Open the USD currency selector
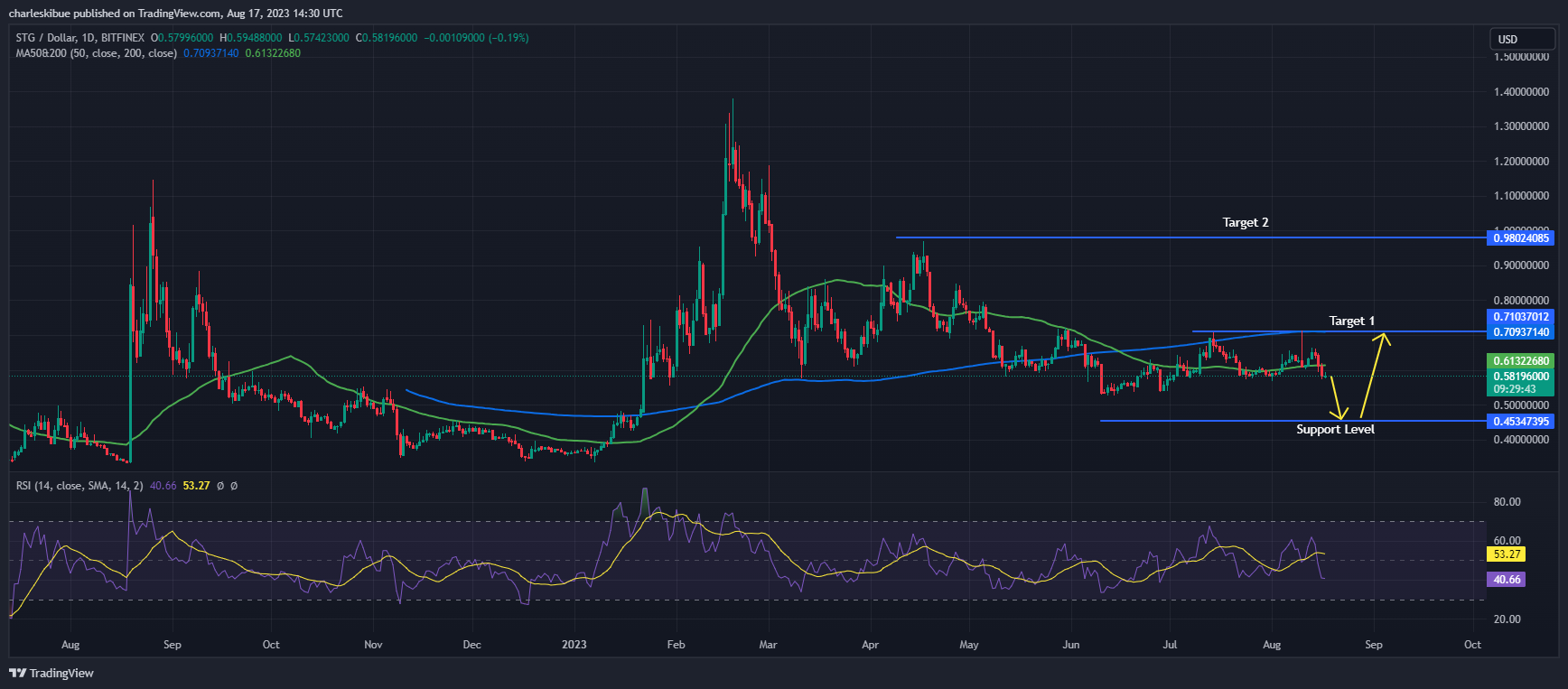This screenshot has width=1568, height=689. click(x=1522, y=39)
